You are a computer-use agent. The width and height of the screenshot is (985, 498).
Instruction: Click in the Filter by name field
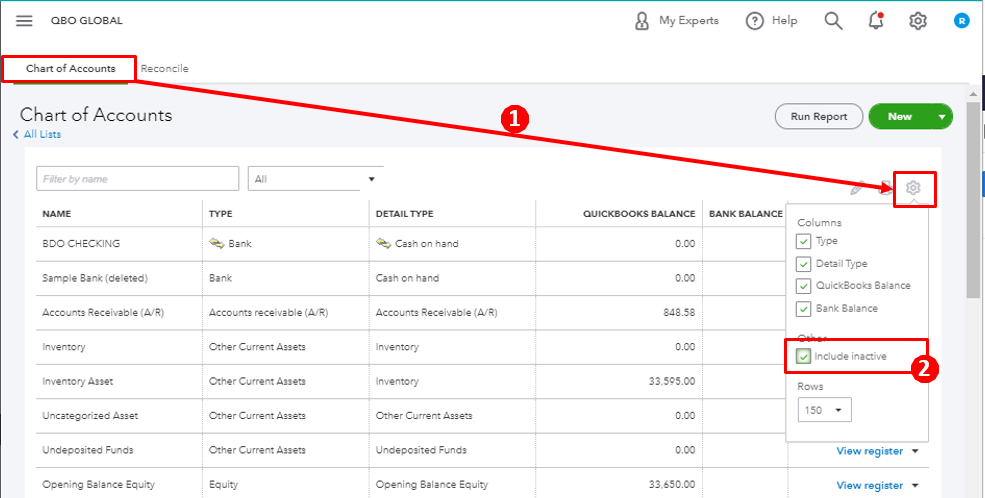[137, 179]
